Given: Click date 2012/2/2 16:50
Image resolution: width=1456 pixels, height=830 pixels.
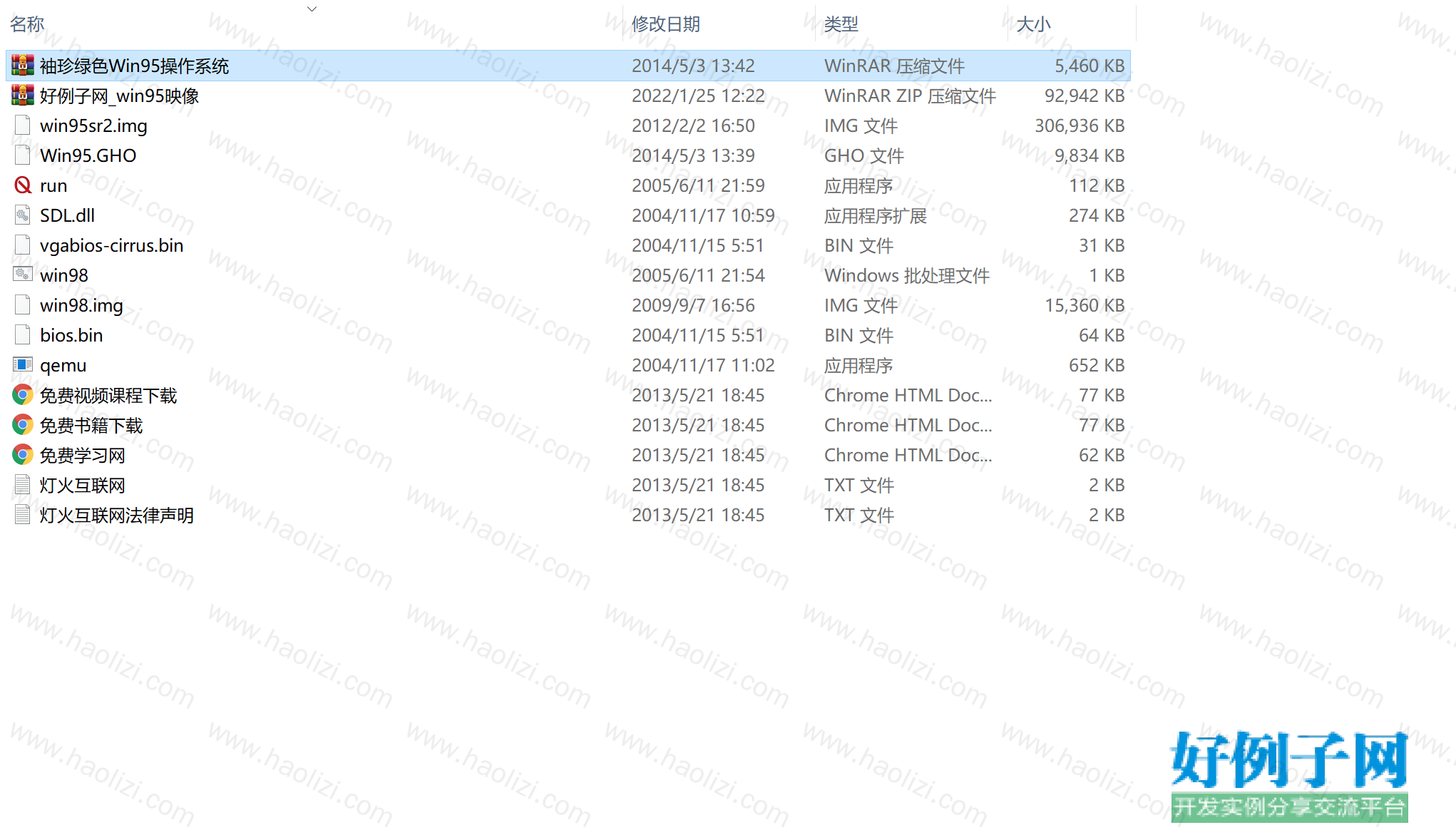Looking at the screenshot, I should (x=693, y=126).
